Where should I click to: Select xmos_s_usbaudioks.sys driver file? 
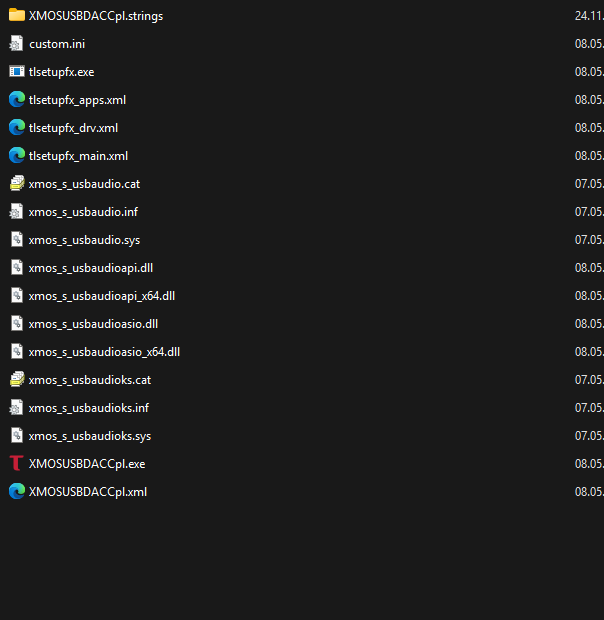coord(90,436)
